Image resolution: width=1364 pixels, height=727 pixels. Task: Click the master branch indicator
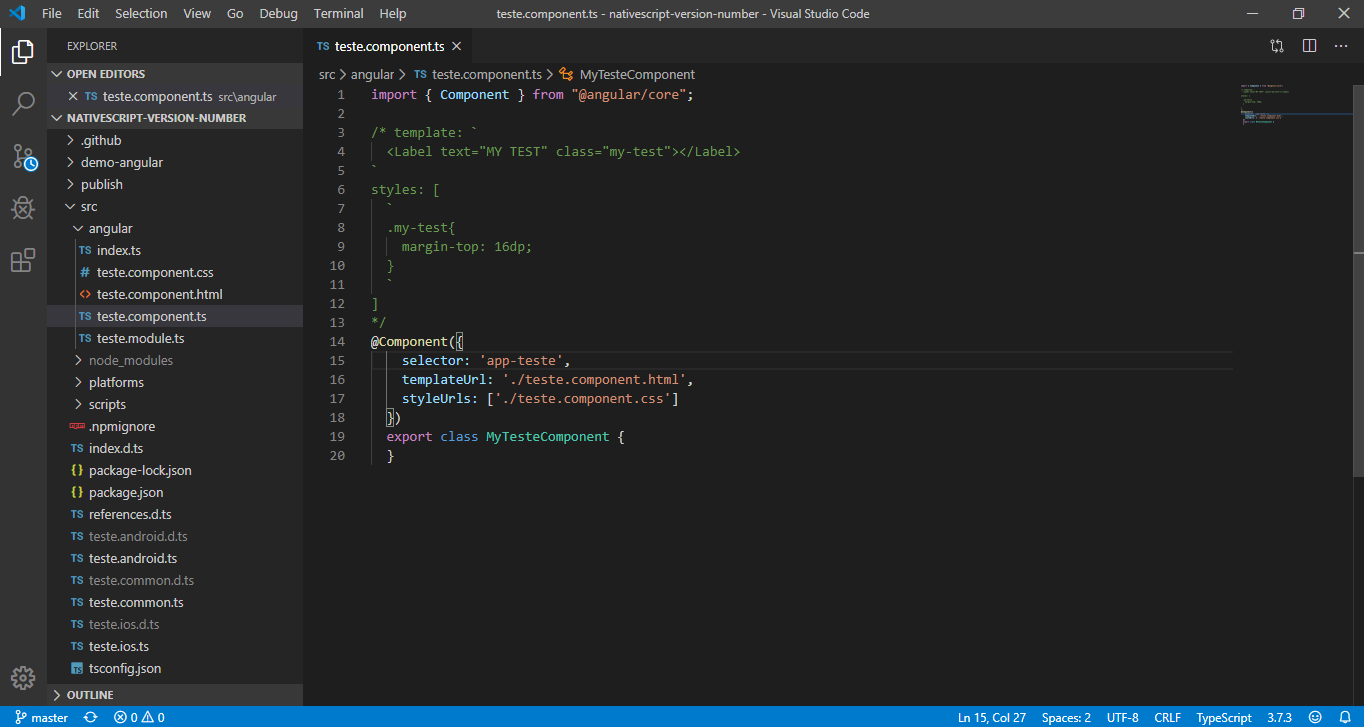(x=41, y=717)
